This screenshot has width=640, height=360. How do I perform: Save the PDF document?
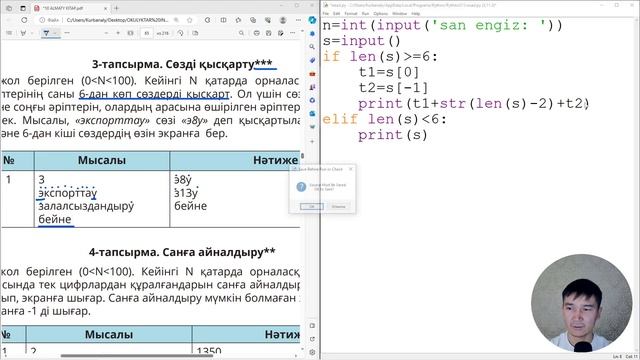(x=269, y=33)
